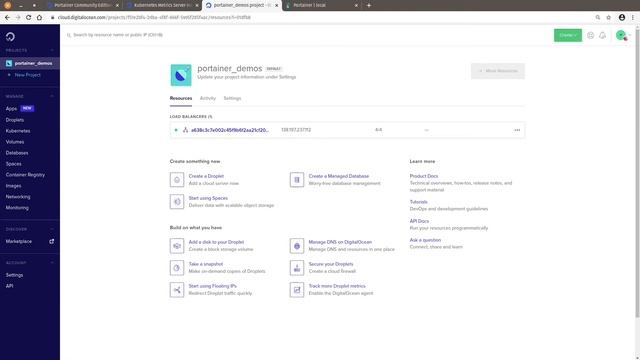The image size is (640, 360).
Task: Open the browser profile icon
Action: click(622, 18)
